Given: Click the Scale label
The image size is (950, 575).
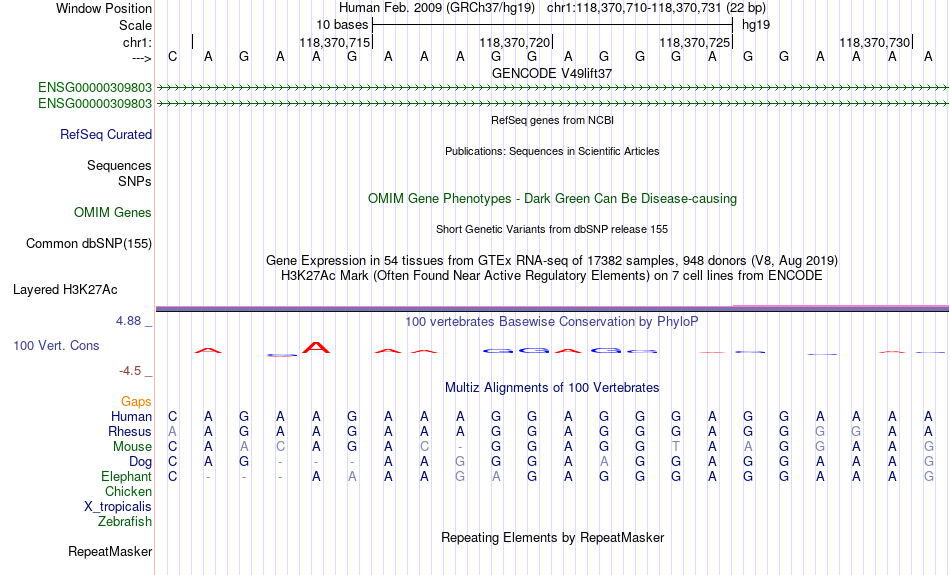Looking at the screenshot, I should [x=136, y=25].
